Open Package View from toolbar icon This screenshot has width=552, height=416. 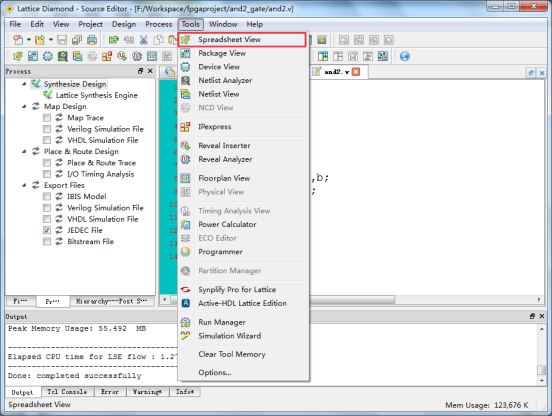tap(33, 56)
